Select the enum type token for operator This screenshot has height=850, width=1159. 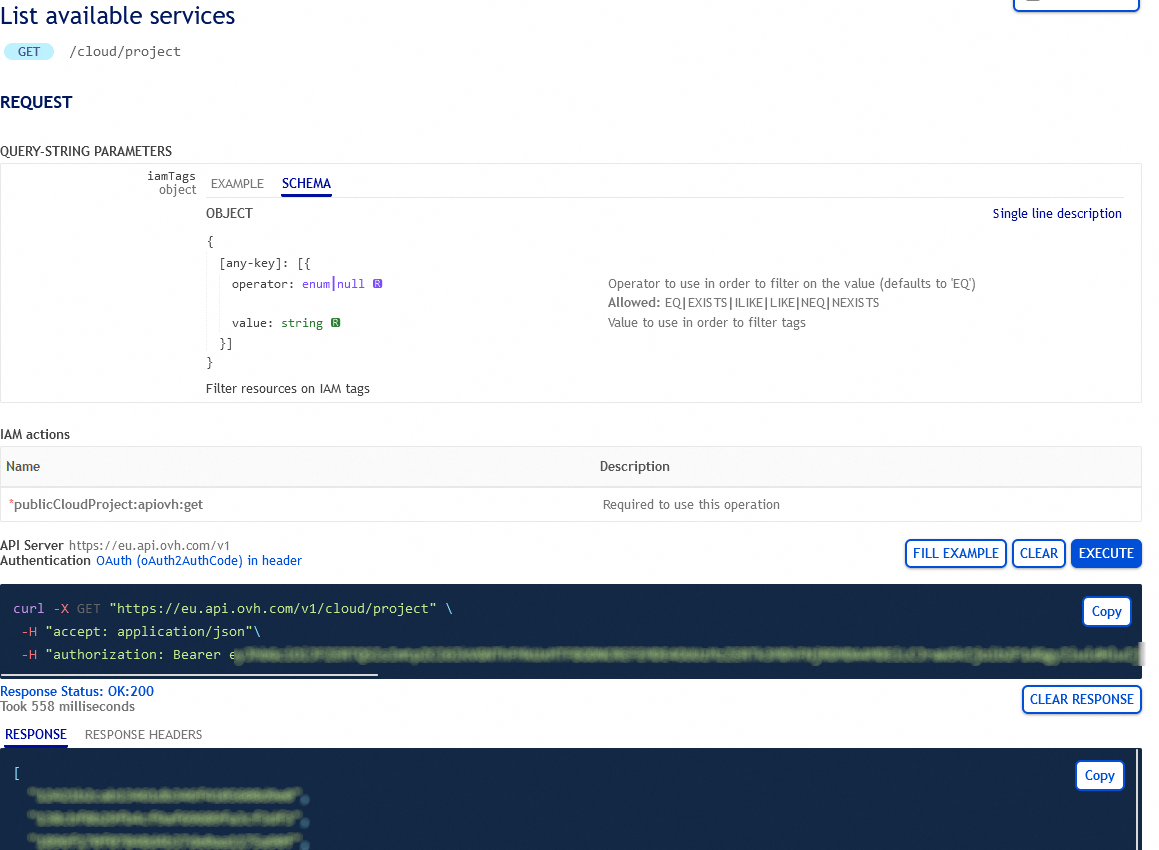[x=315, y=284]
